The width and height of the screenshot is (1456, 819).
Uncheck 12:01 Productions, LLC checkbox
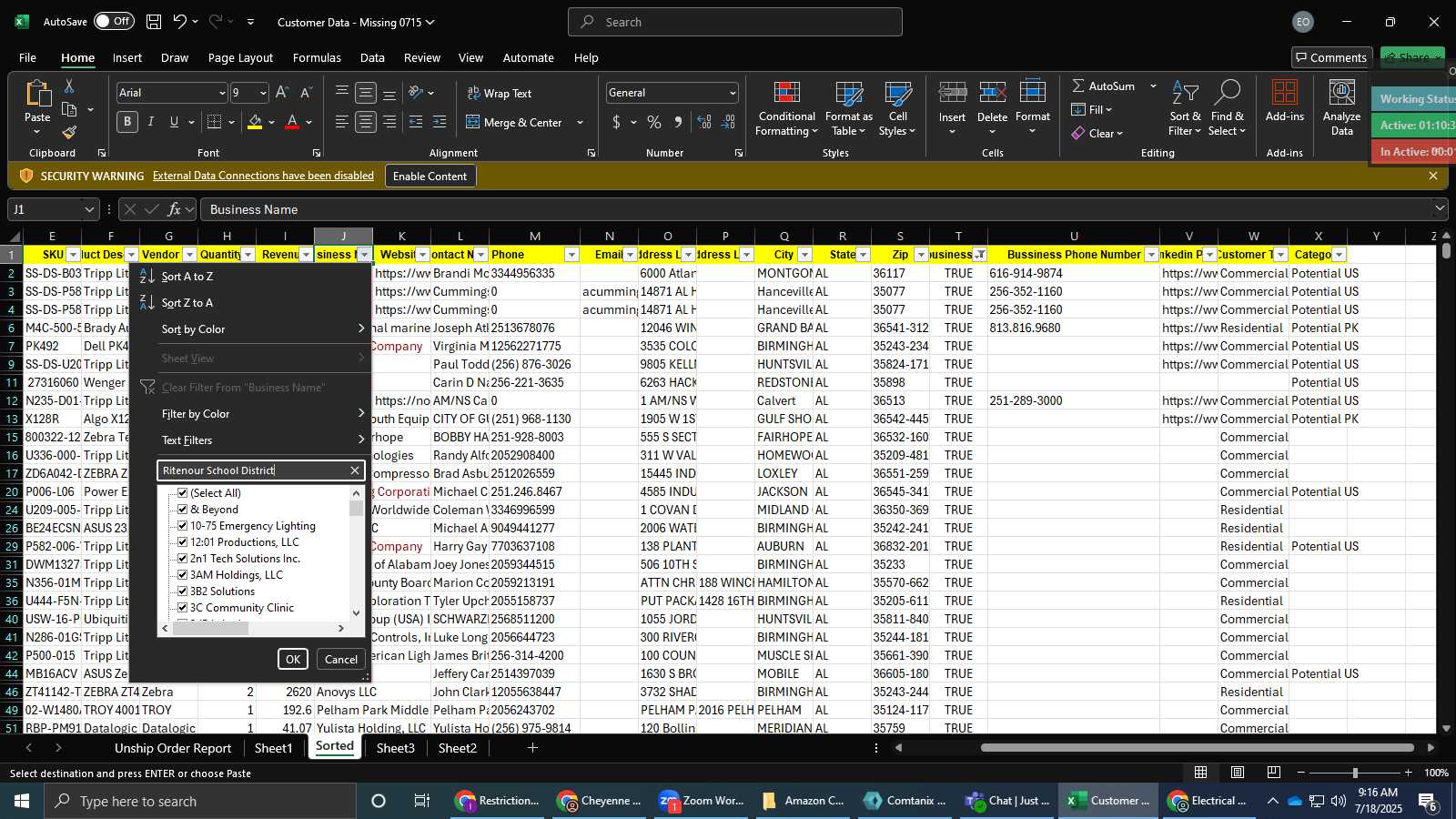182,542
